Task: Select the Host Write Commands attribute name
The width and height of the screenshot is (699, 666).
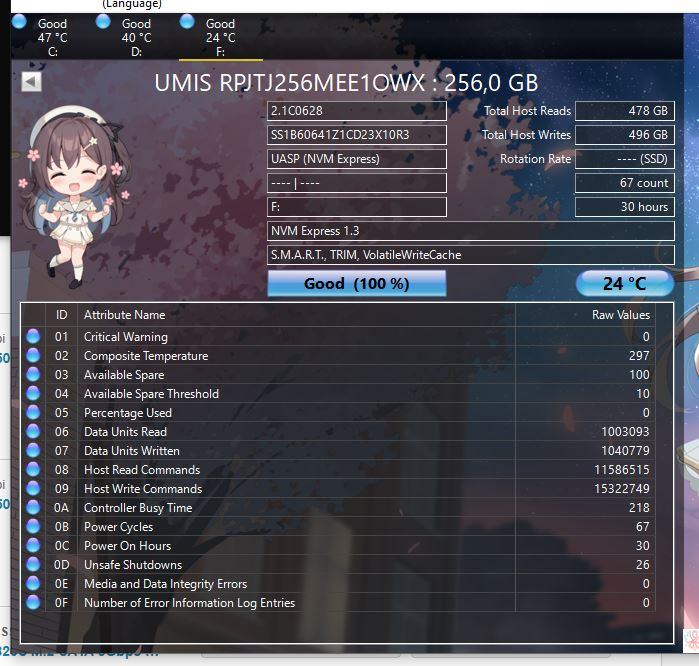Action: pos(143,489)
